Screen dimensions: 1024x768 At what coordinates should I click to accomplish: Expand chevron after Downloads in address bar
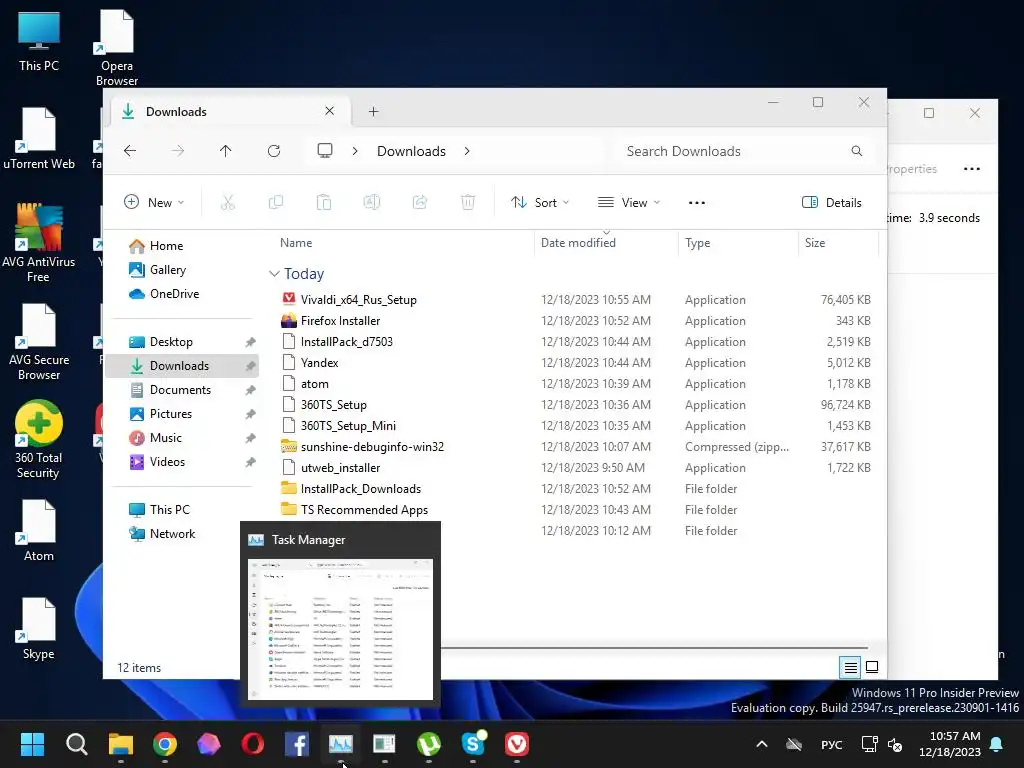[x=467, y=151]
